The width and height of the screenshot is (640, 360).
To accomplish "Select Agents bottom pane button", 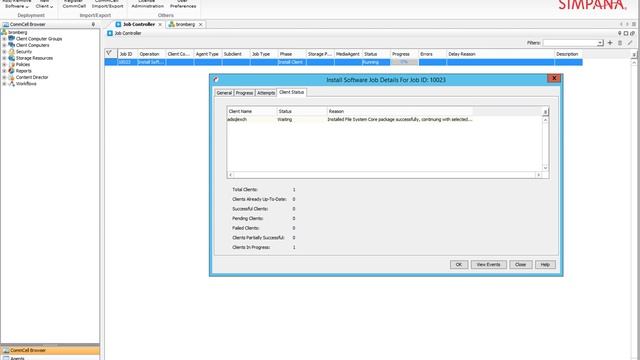I will [x=50, y=358].
